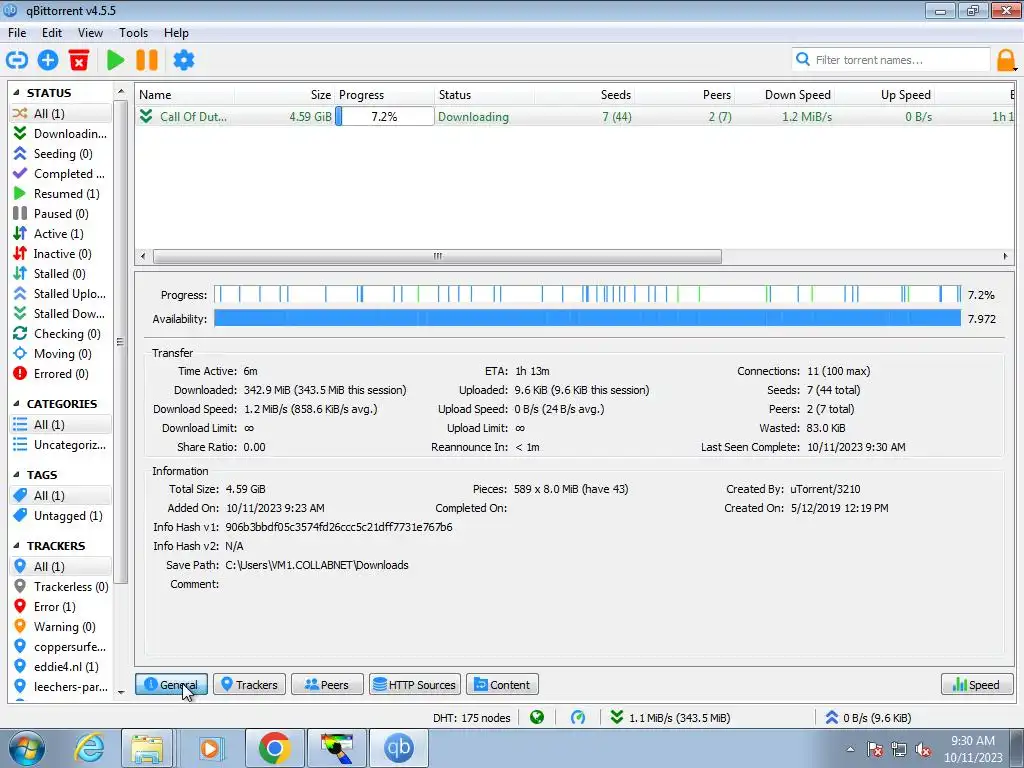Click the Filter torrent names search field
This screenshot has width=1024, height=768.
click(891, 60)
